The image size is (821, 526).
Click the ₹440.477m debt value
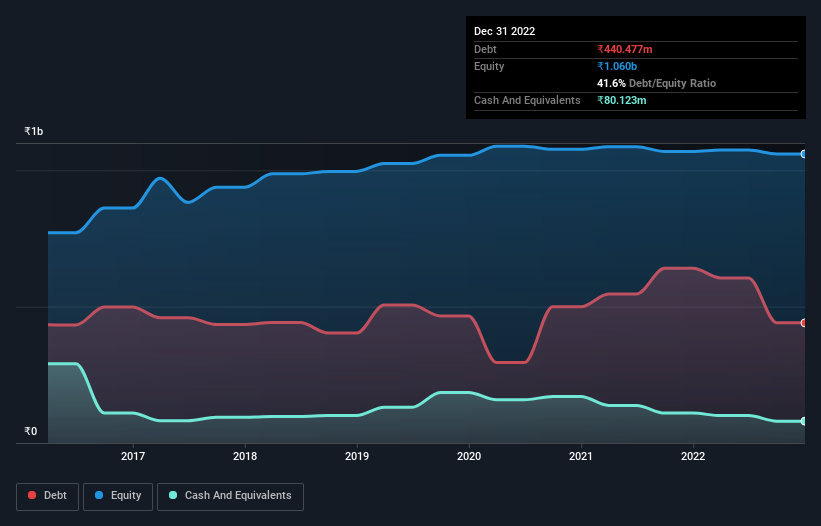coord(625,49)
